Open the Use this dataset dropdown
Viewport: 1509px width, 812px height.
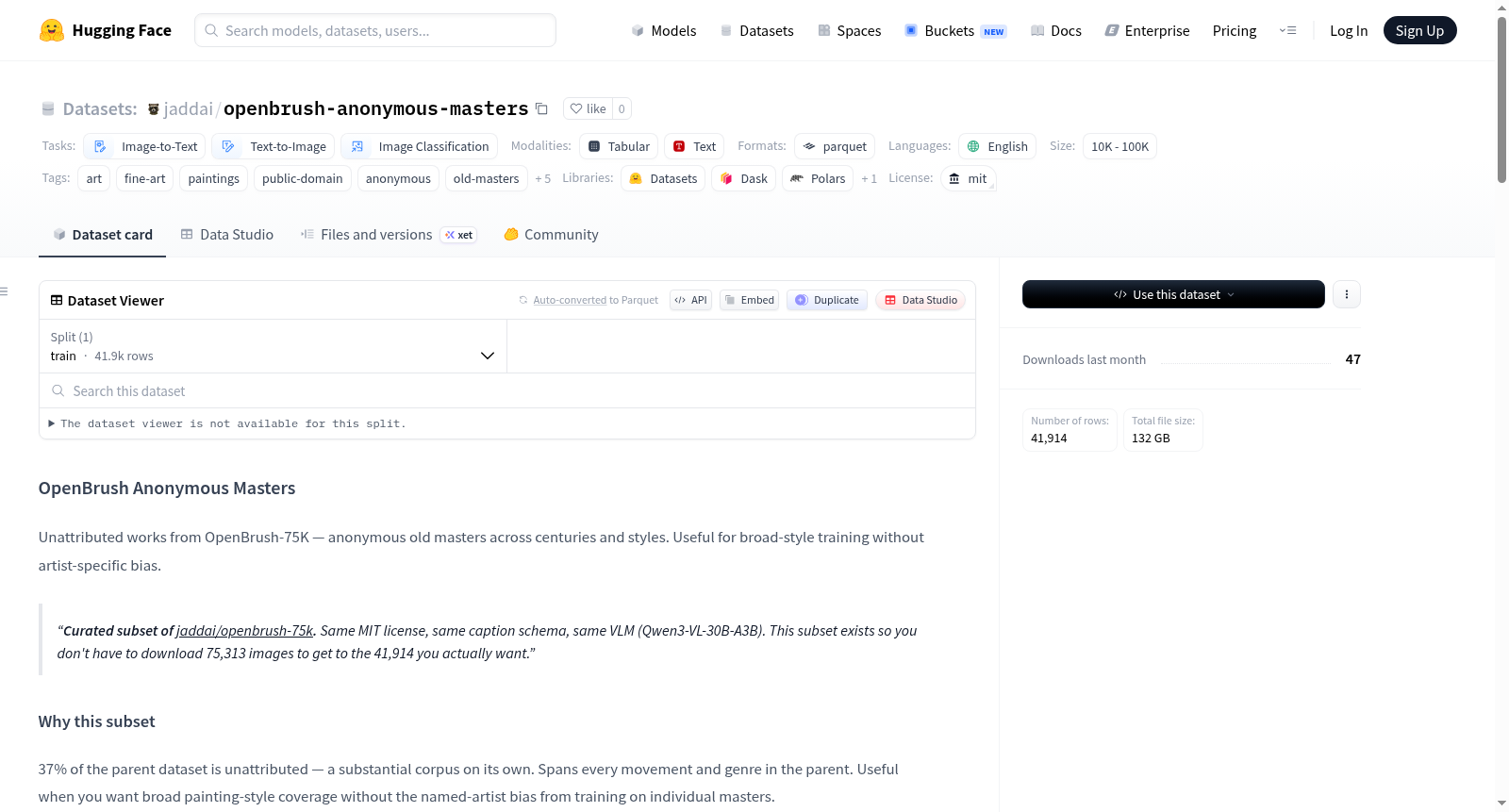pyautogui.click(x=1173, y=294)
